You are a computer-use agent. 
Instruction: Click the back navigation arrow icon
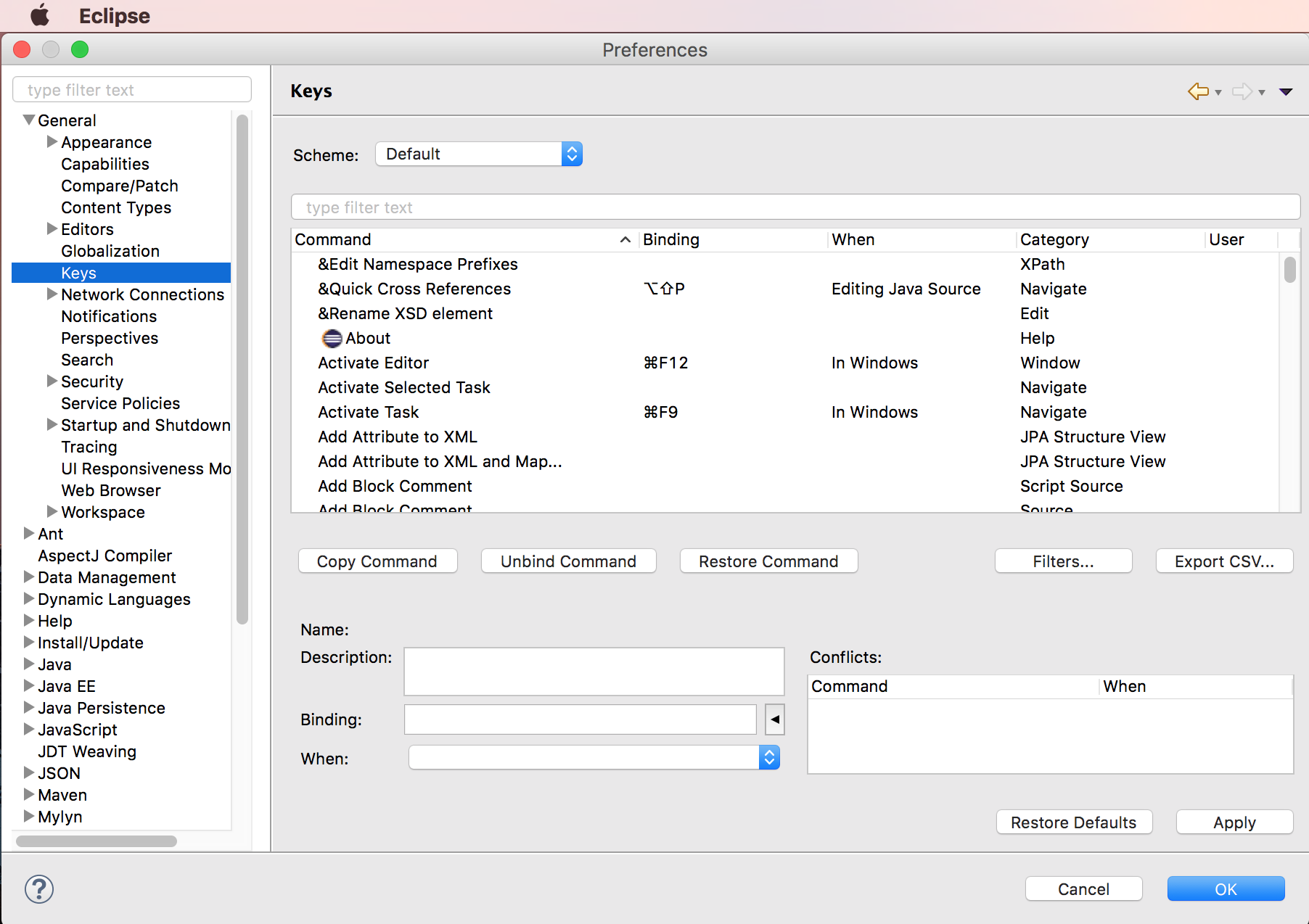[1198, 91]
